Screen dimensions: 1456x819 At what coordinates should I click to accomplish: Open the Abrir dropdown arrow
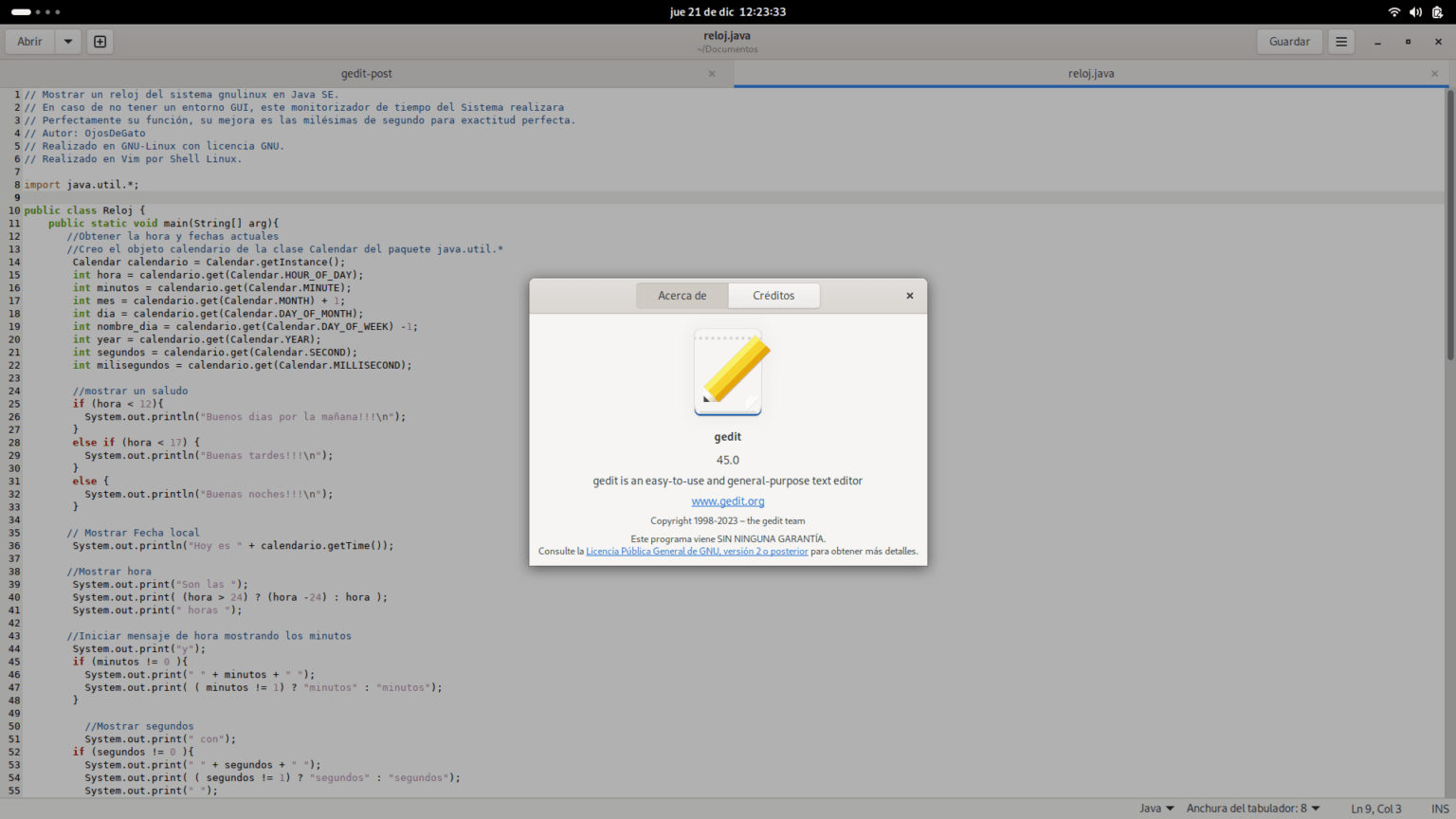(x=66, y=41)
